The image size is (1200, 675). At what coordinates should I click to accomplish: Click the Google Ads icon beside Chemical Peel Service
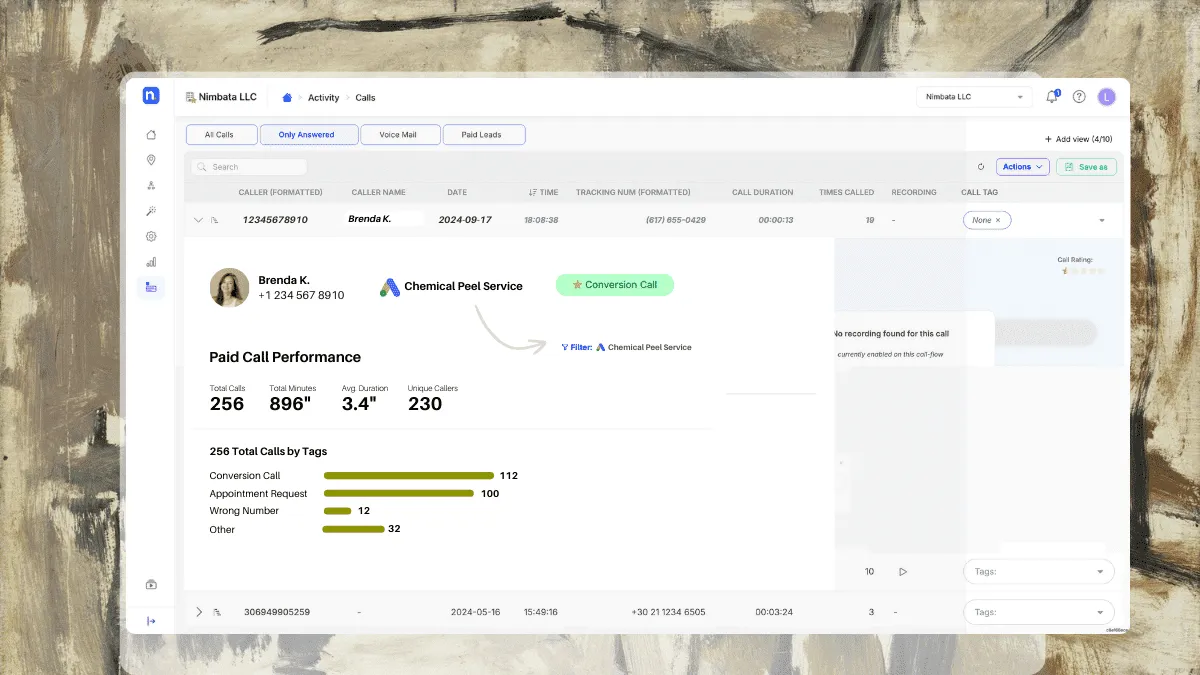pos(389,287)
